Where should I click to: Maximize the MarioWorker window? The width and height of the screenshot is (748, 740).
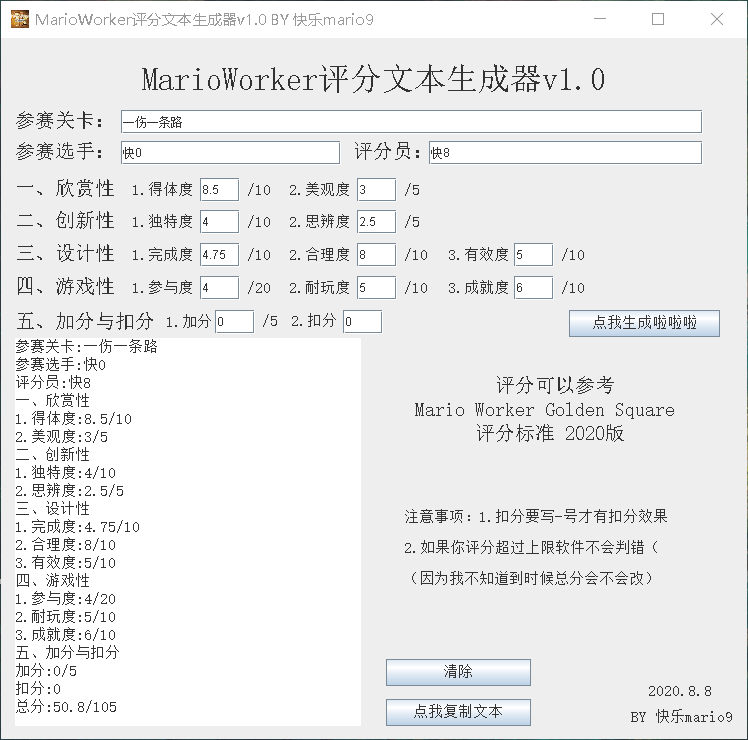(658, 19)
